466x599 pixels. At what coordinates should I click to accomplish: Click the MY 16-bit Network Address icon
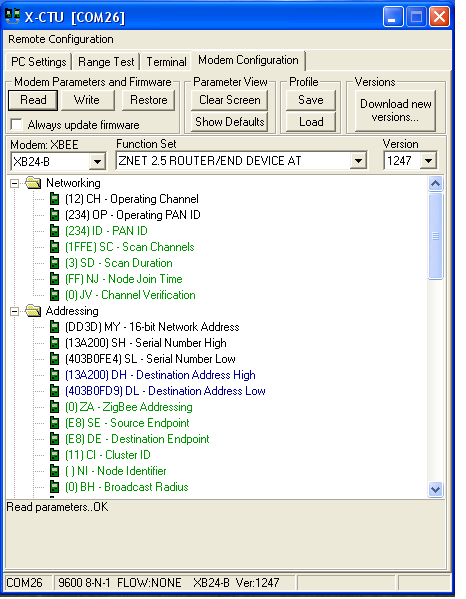pos(55,327)
